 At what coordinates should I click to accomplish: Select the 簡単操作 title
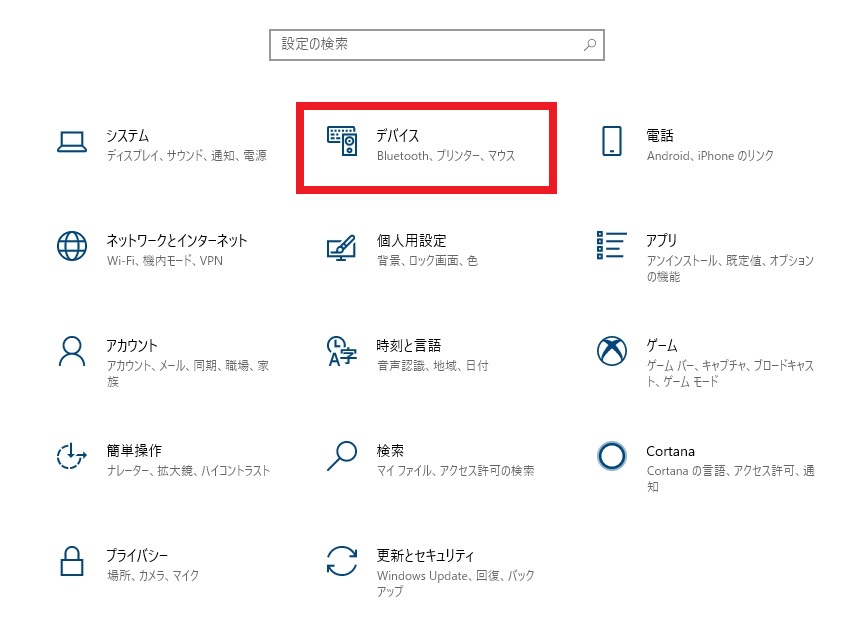pos(134,450)
